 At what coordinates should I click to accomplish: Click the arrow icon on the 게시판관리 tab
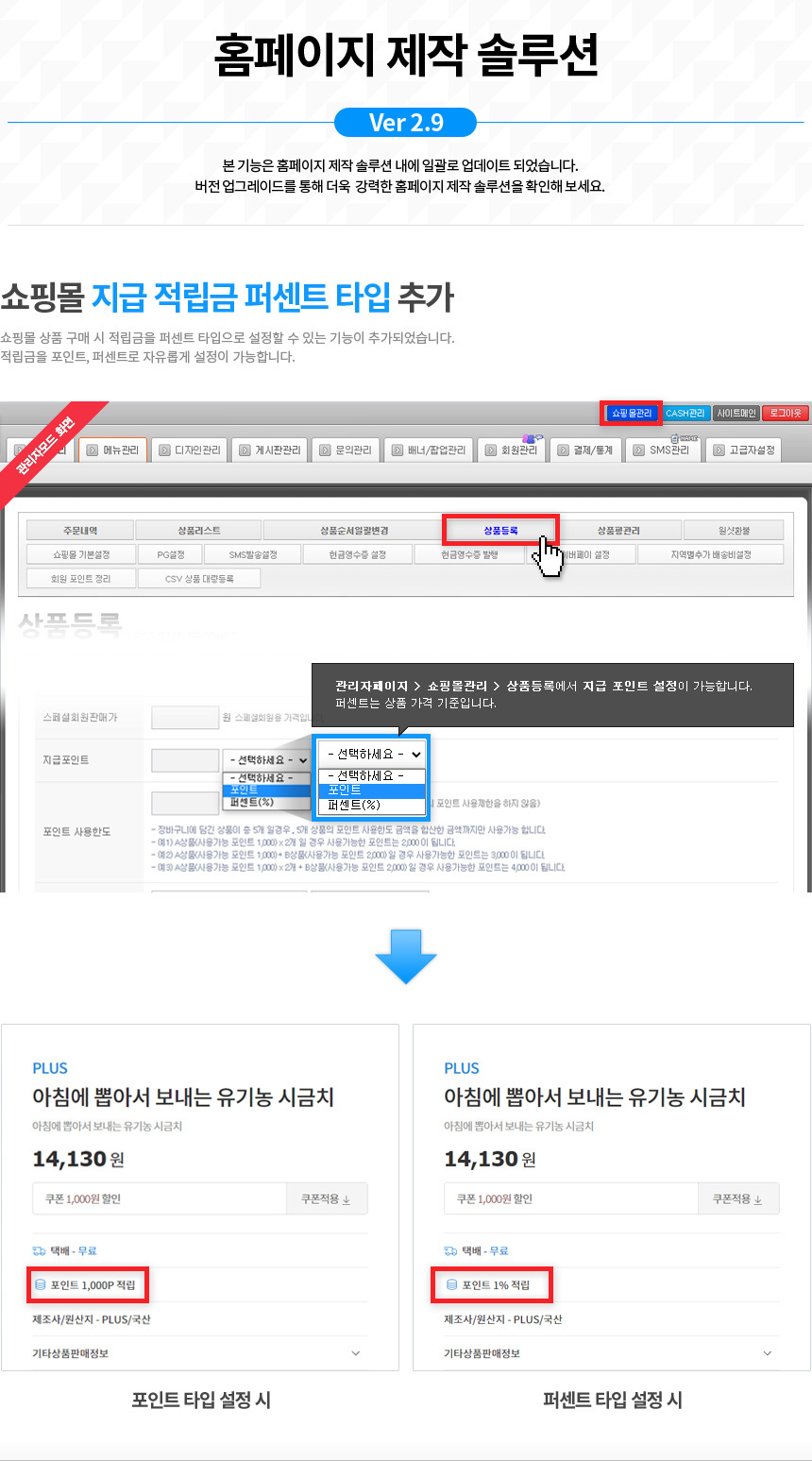pyautogui.click(x=245, y=450)
